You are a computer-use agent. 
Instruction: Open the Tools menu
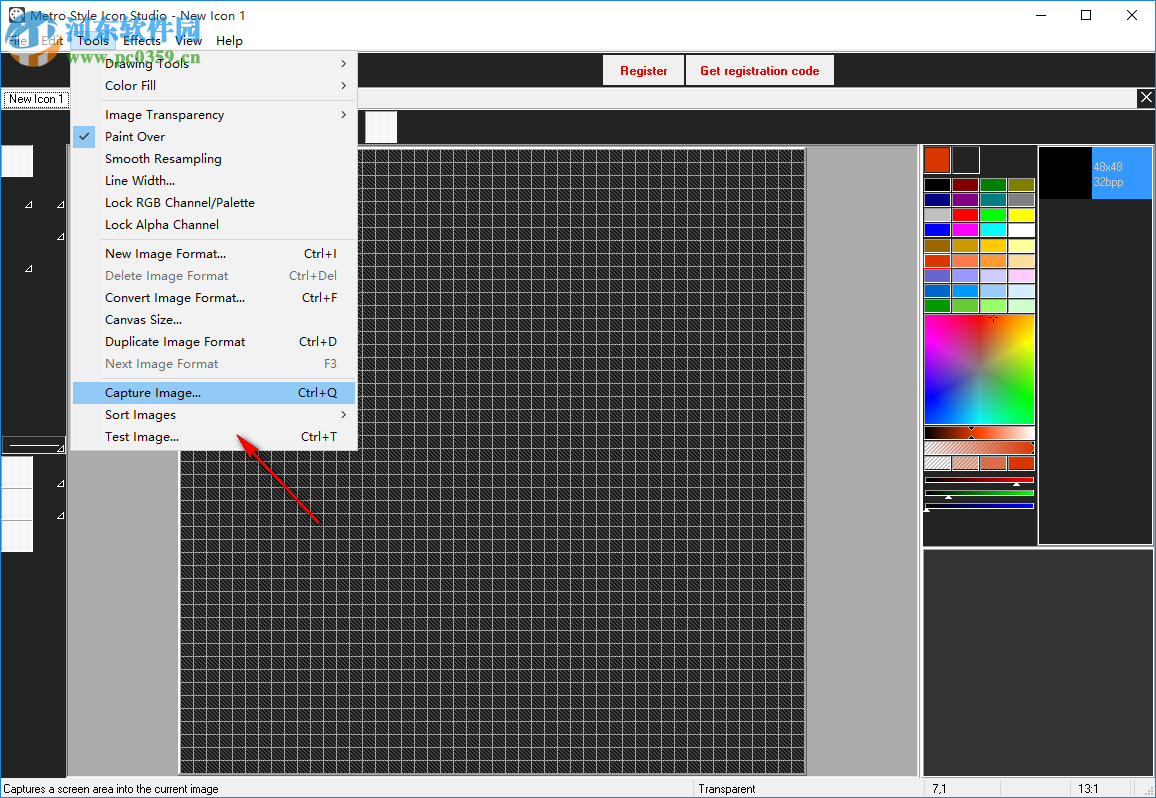point(93,41)
